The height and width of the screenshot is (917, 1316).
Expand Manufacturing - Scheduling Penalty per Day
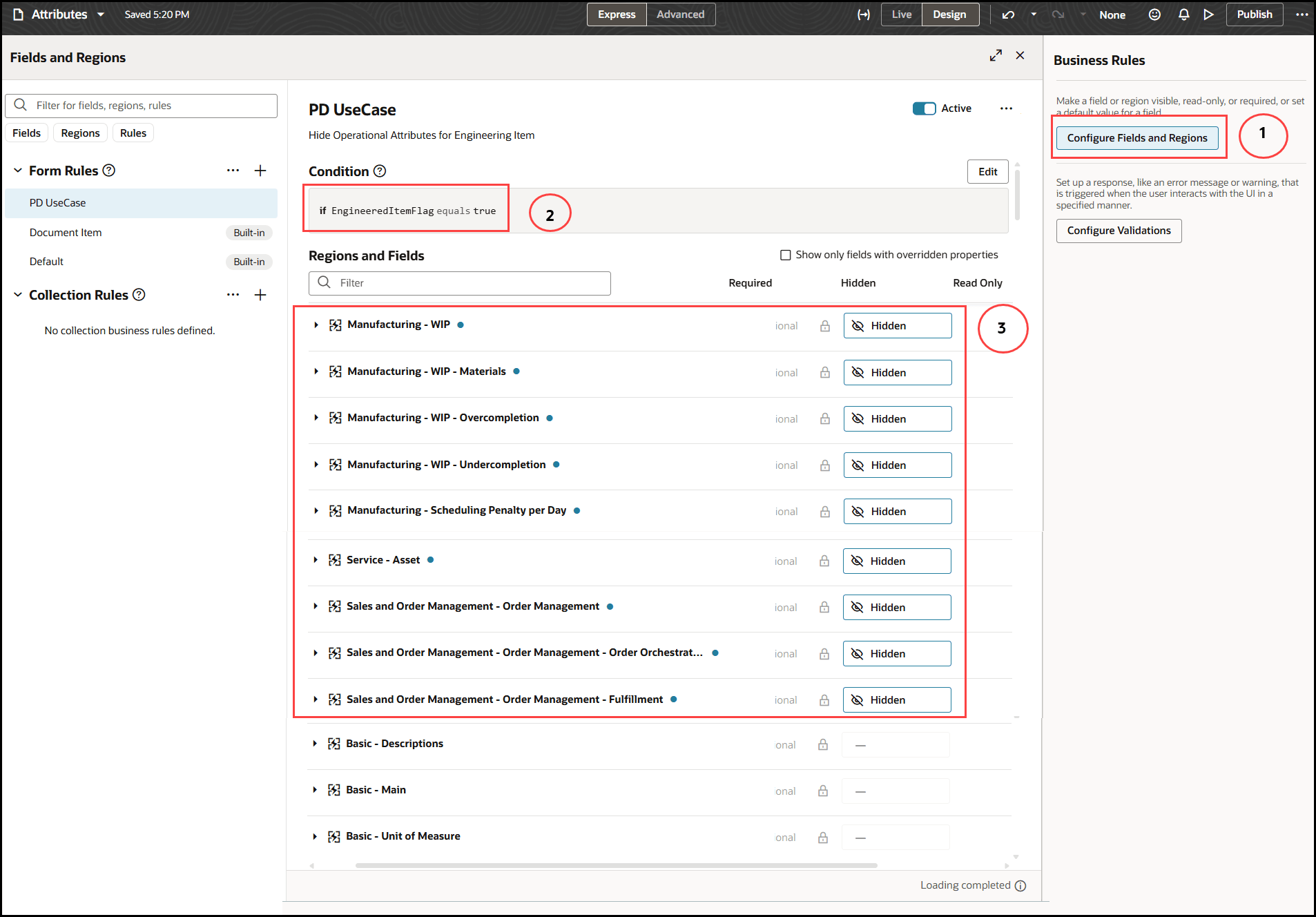coord(316,510)
